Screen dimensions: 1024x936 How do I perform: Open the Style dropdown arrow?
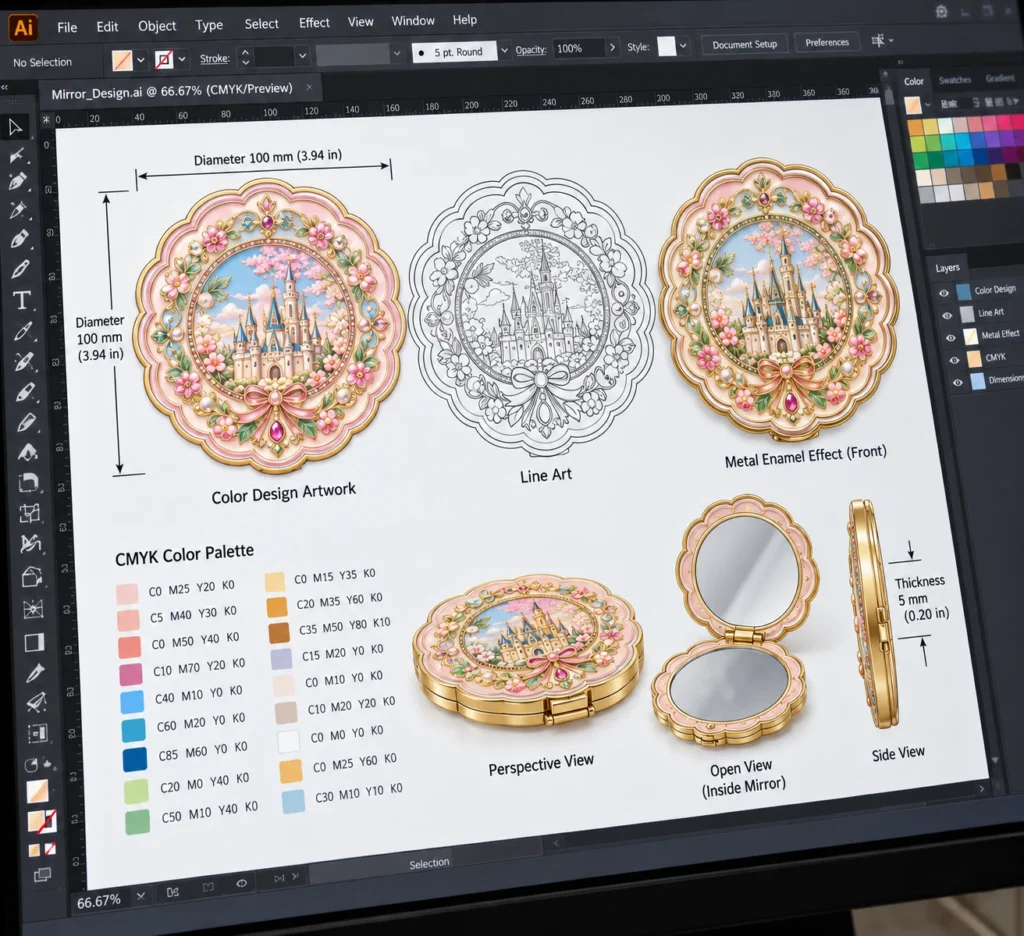click(x=683, y=46)
